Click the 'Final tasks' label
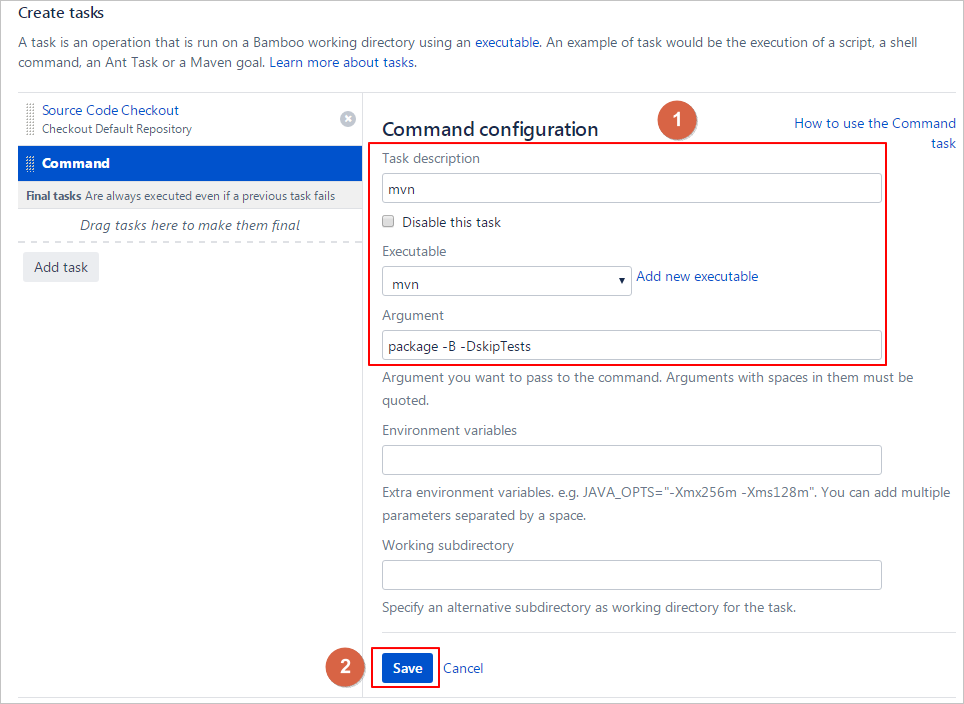Image resolution: width=964 pixels, height=704 pixels. (x=53, y=196)
